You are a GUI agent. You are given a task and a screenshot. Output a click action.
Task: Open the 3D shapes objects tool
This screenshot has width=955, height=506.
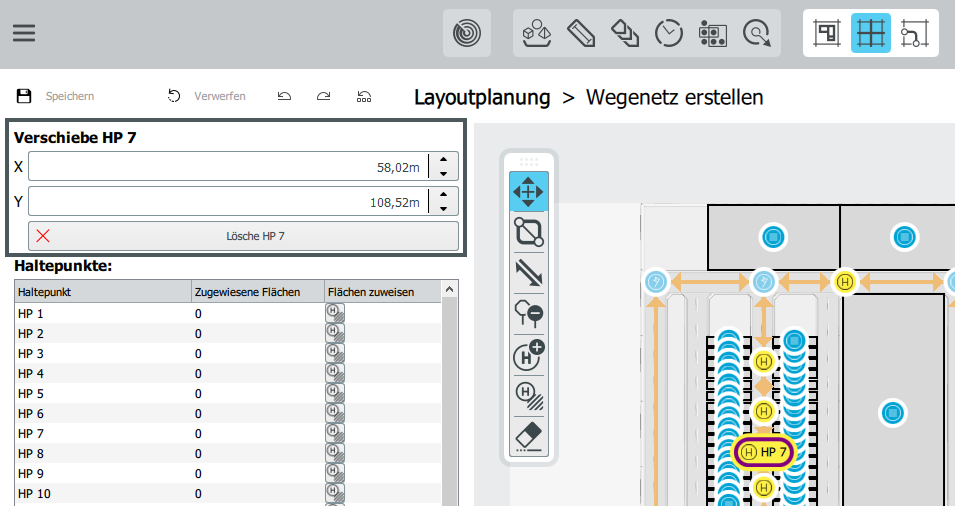537,33
